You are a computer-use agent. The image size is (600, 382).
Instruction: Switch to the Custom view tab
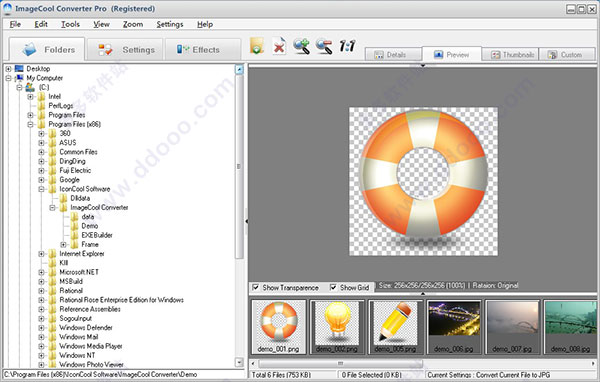pyautogui.click(x=567, y=55)
